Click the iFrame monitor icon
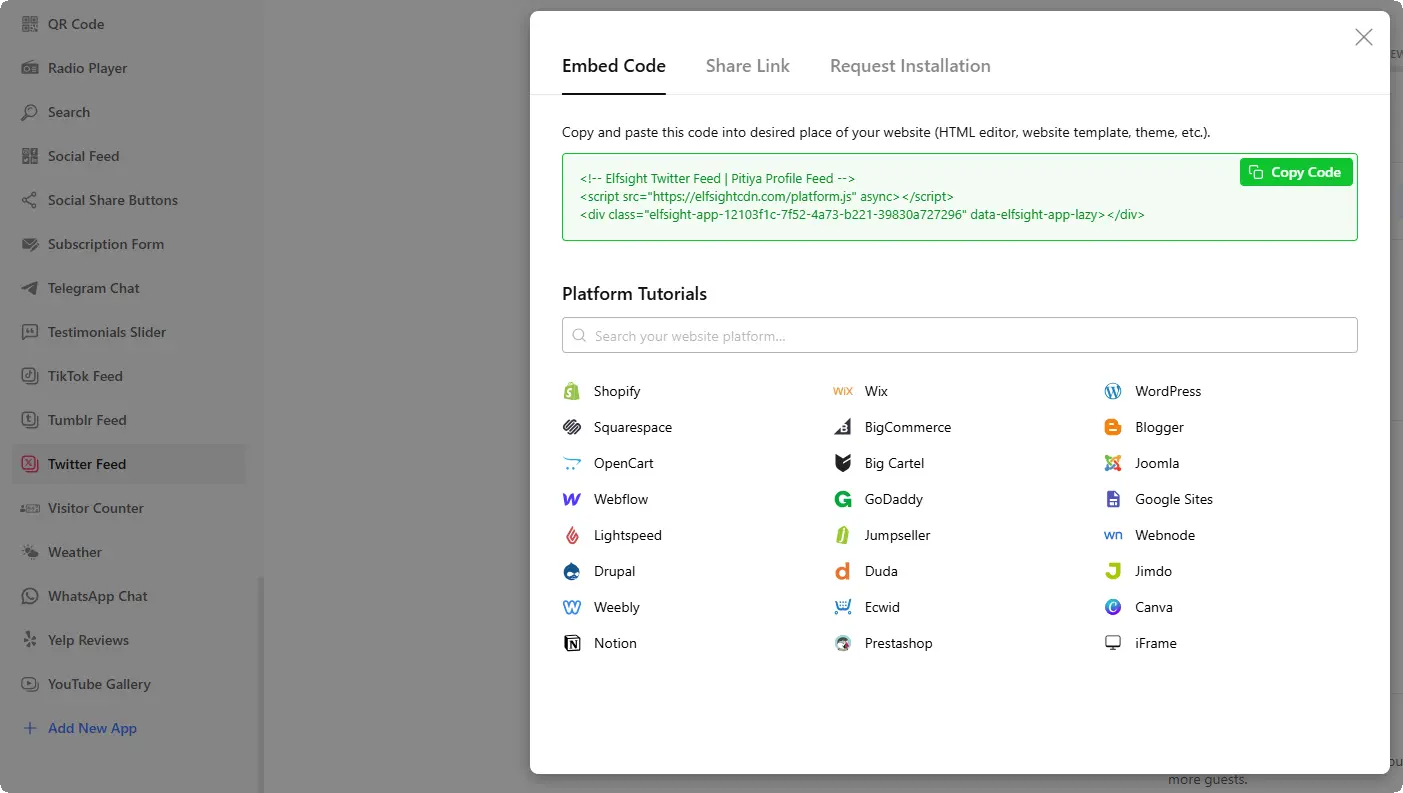 tap(1113, 643)
